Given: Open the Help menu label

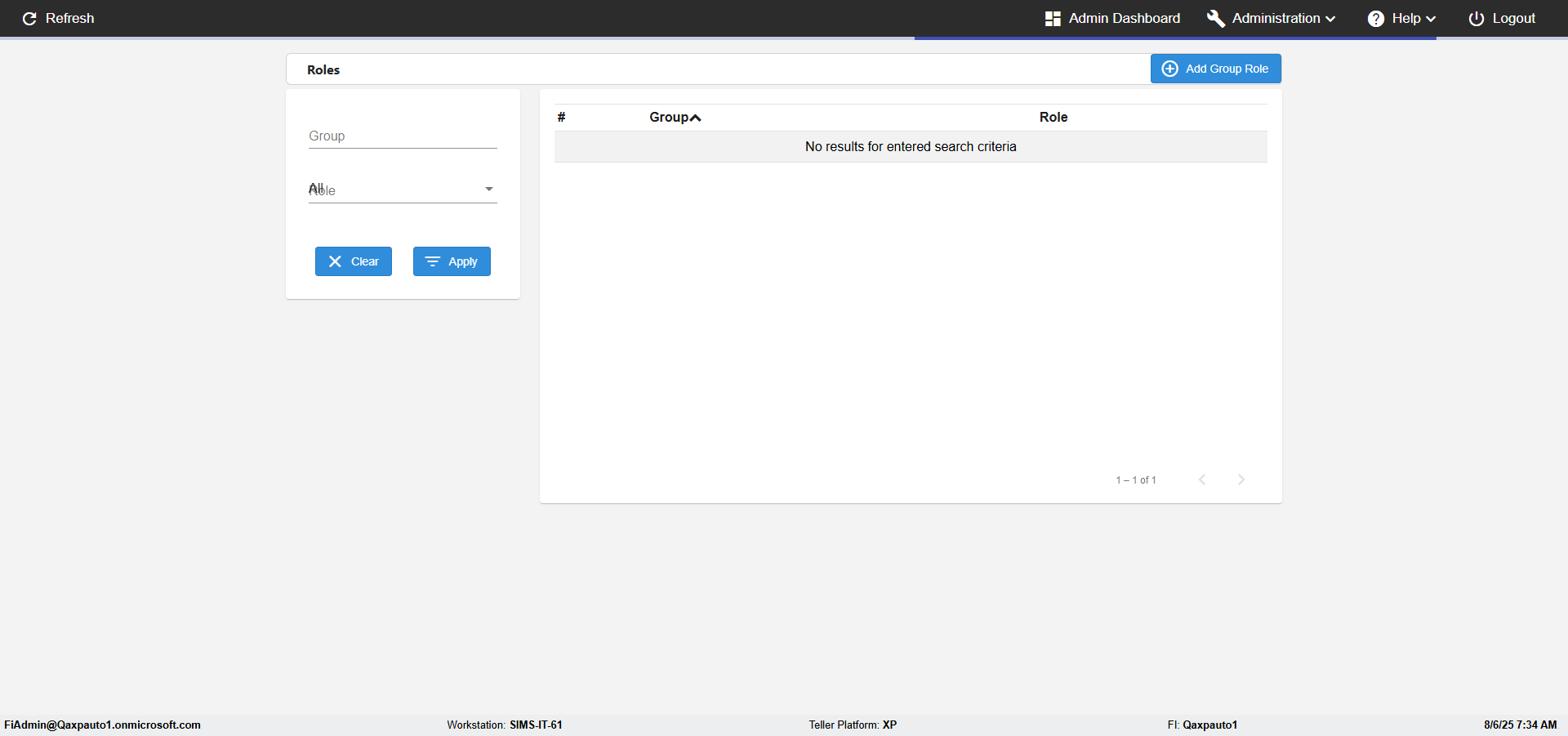Looking at the screenshot, I should 1406,18.
